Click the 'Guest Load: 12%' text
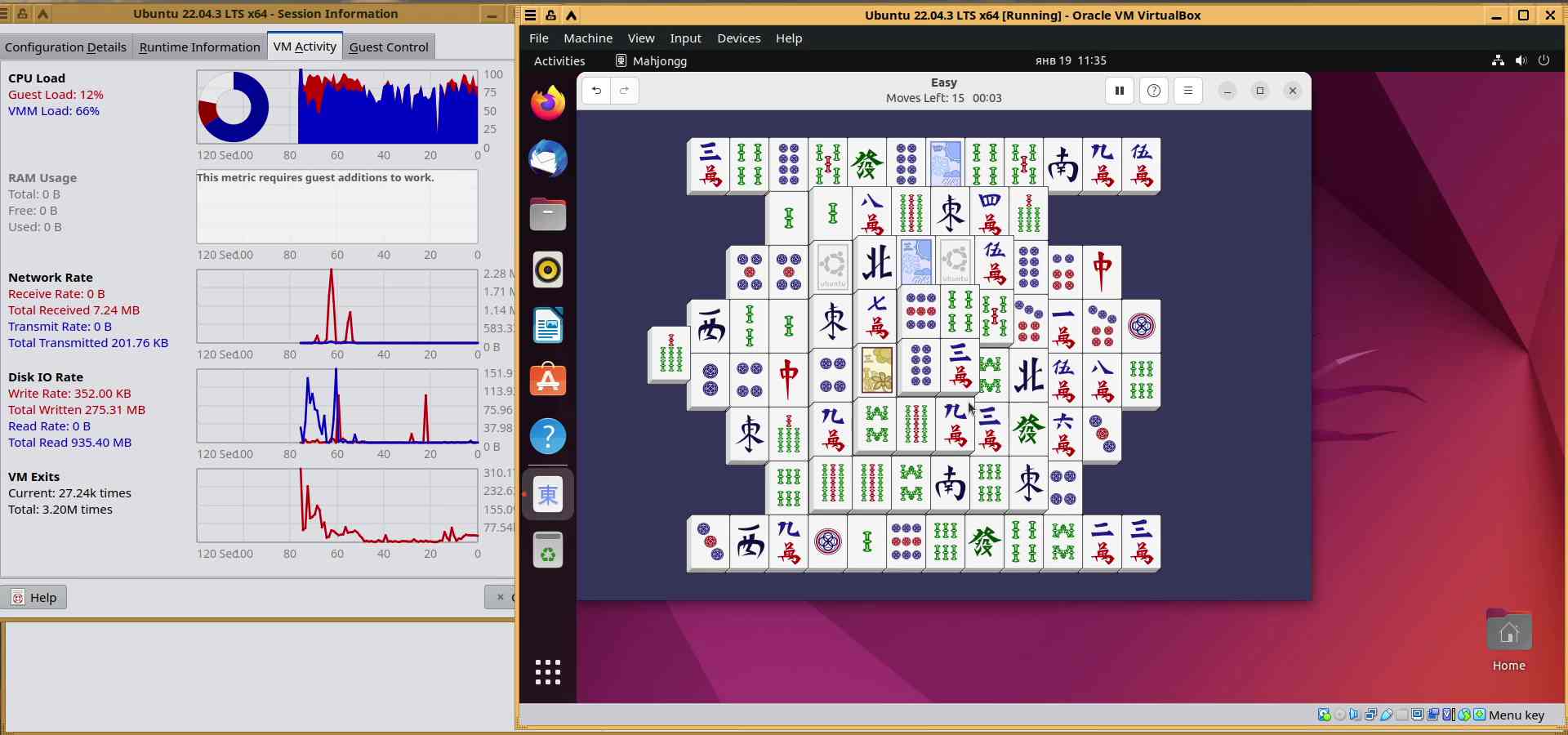The image size is (1568, 735). [56, 95]
